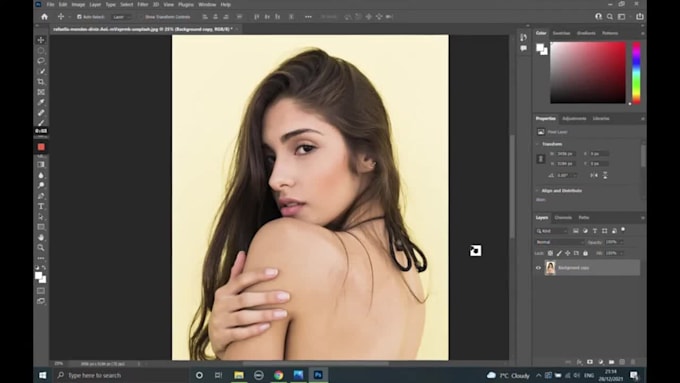Select the Gradient tool
The height and width of the screenshot is (383, 680).
[x=41, y=165]
